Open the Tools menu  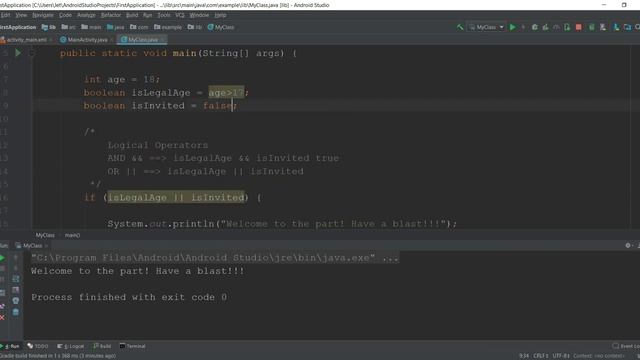164,15
